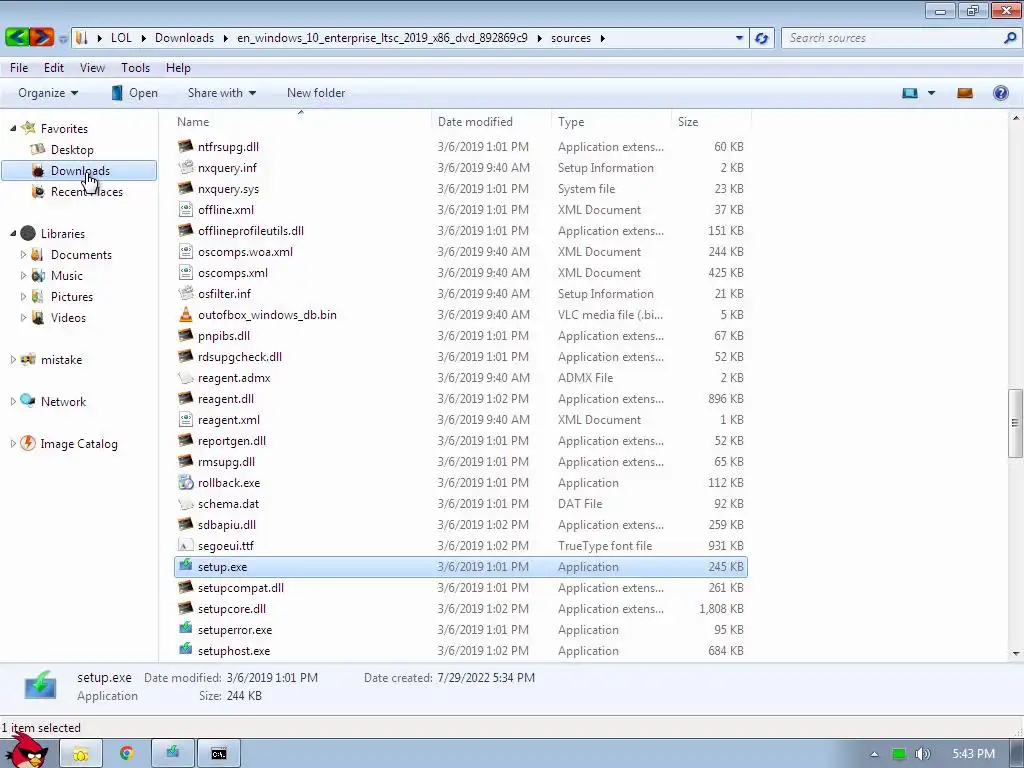Image resolution: width=1024 pixels, height=768 pixels.
Task: Click the change view icon
Action: pyautogui.click(x=910, y=93)
